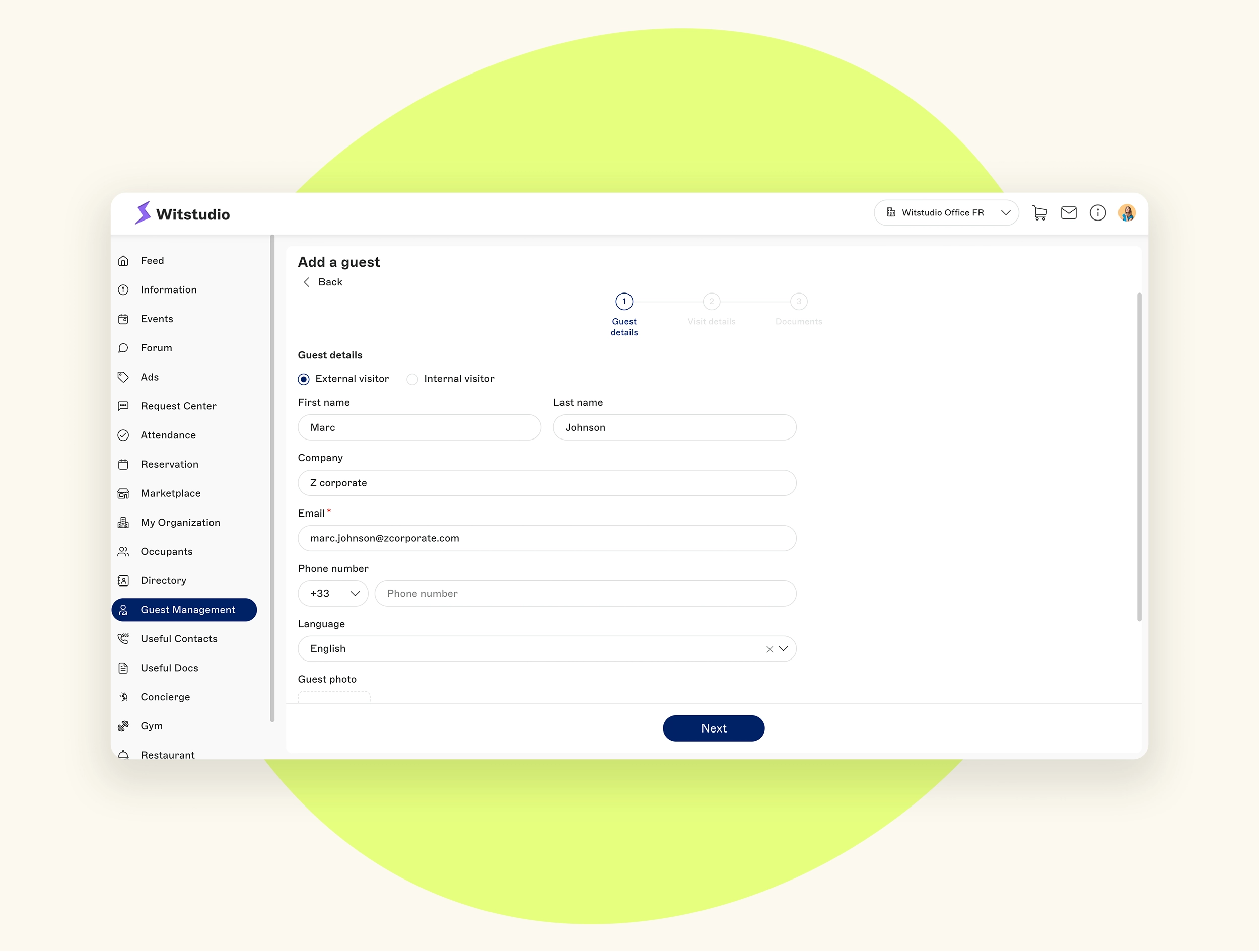Click the info circle icon in header
Screen dimensions: 1259x952
click(x=1097, y=213)
